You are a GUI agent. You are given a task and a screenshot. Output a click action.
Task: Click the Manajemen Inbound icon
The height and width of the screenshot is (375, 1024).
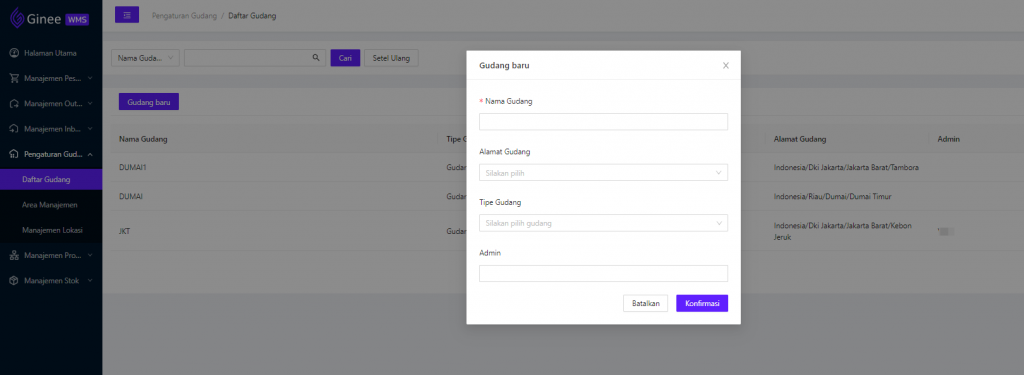tap(14, 129)
